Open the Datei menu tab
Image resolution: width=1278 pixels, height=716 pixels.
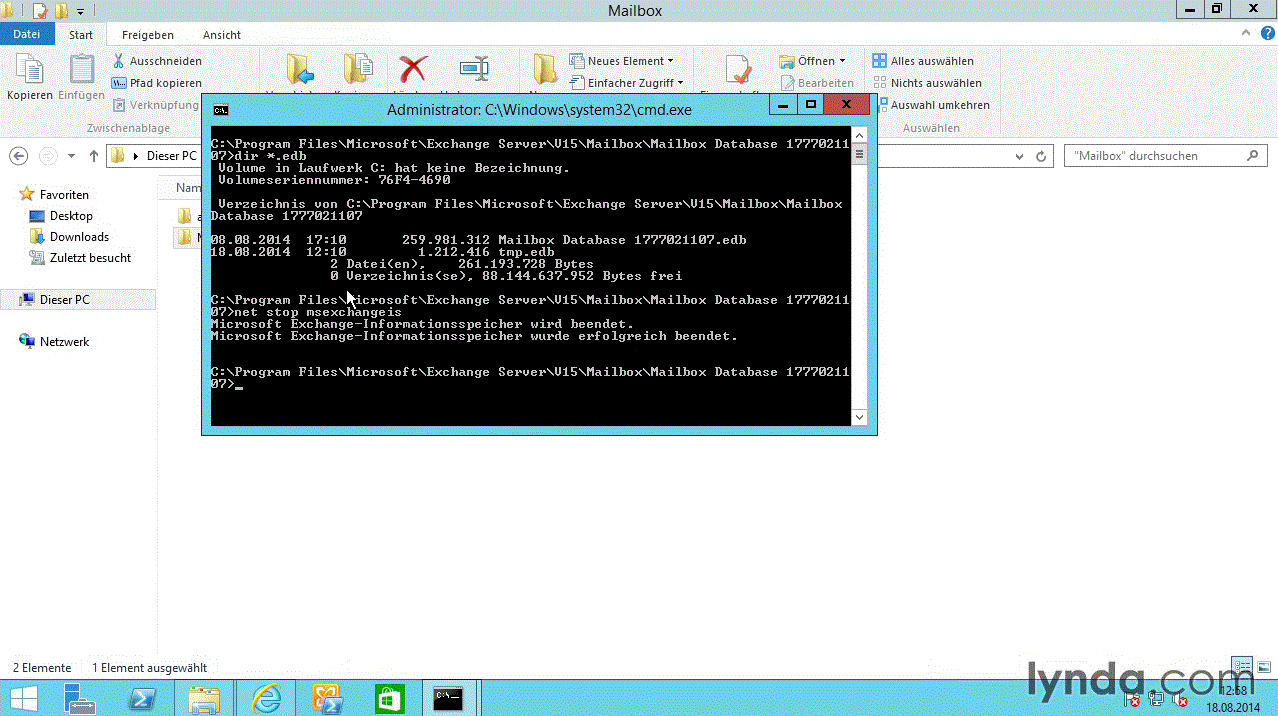click(x=27, y=34)
